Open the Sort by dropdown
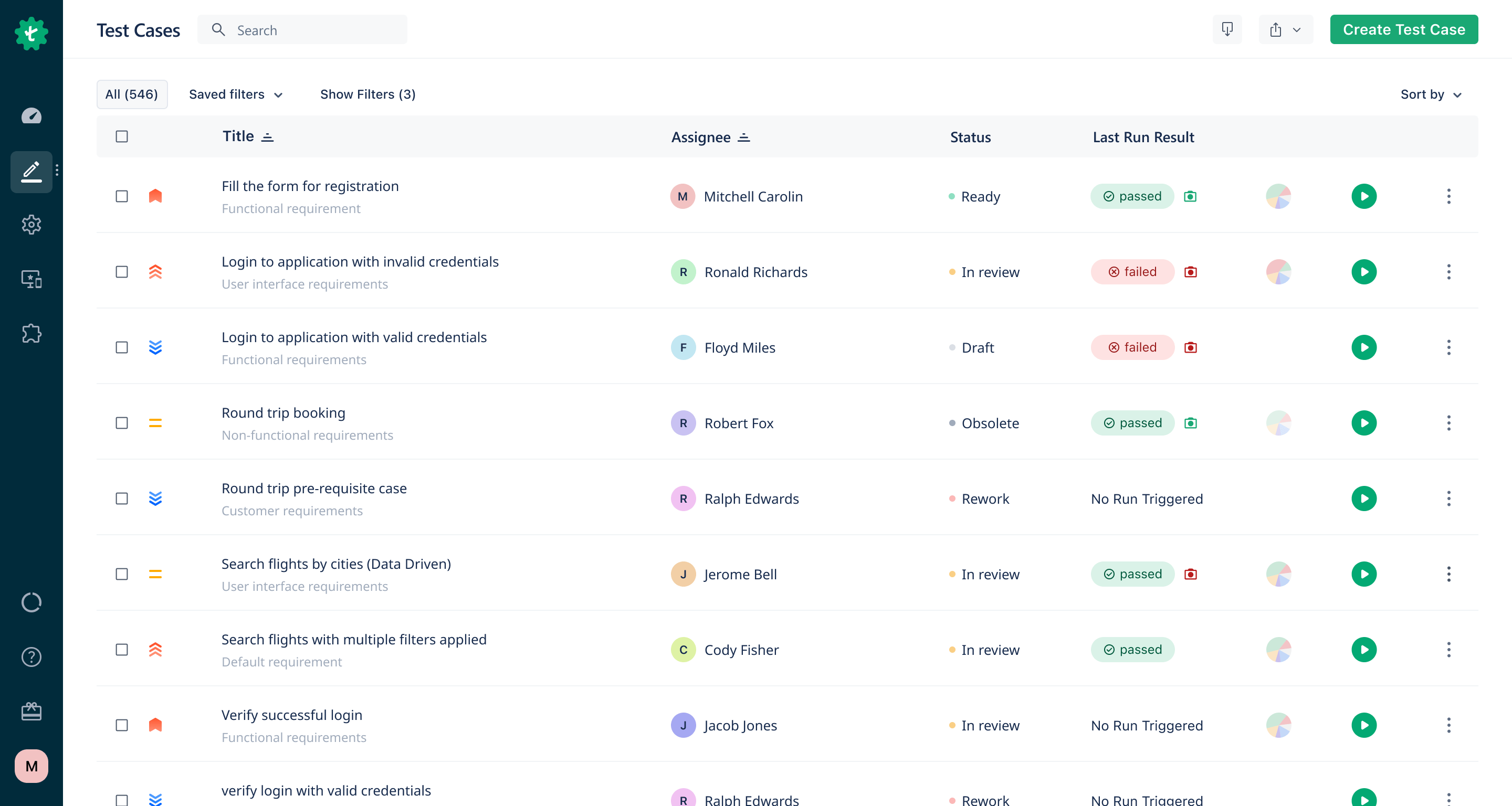This screenshot has width=1512, height=806. [1431, 94]
